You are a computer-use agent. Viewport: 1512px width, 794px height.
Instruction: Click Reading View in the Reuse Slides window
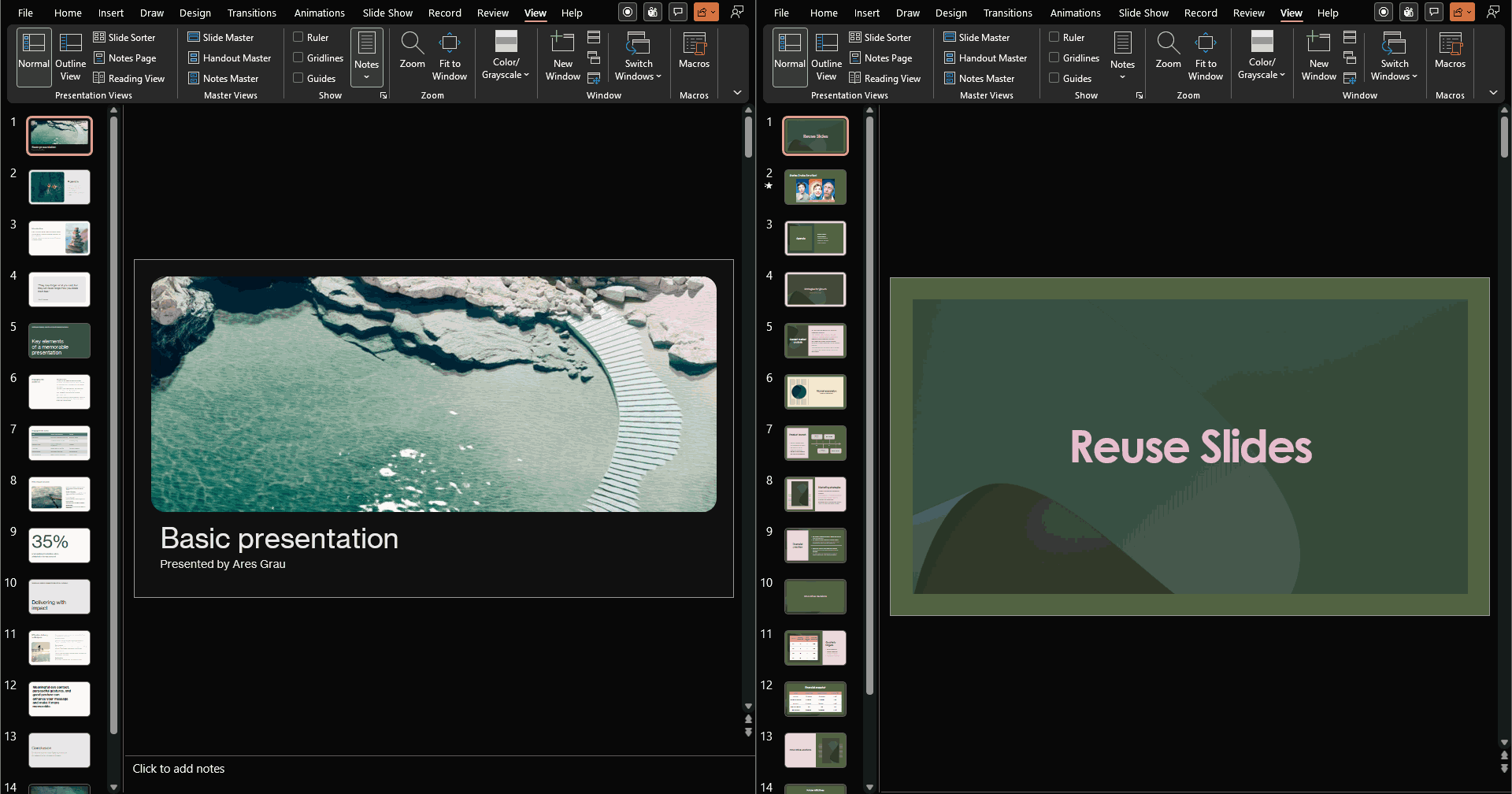884,79
